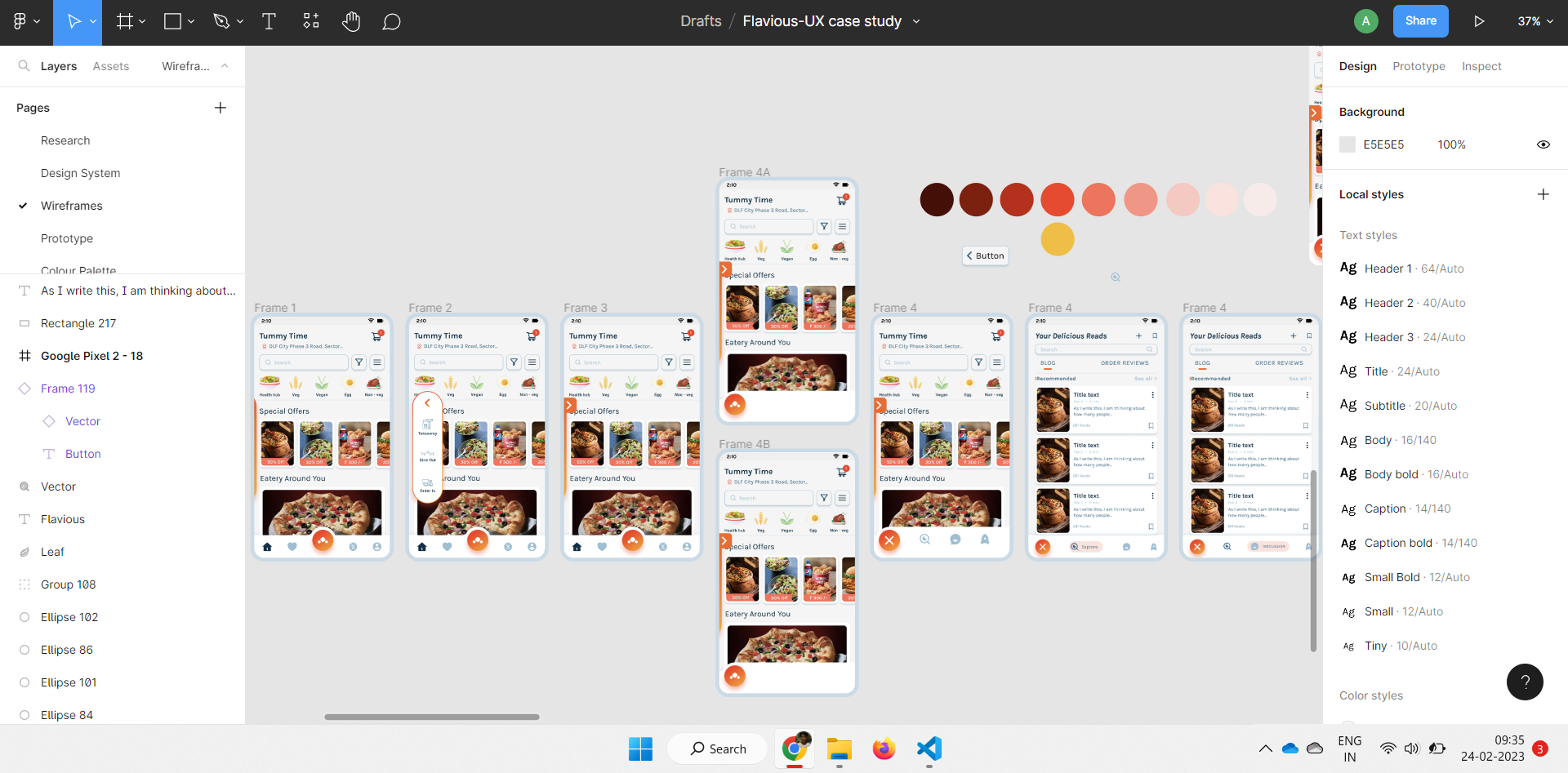The height and width of the screenshot is (773, 1568).
Task: Expand the file name options chevron
Action: pos(916,21)
